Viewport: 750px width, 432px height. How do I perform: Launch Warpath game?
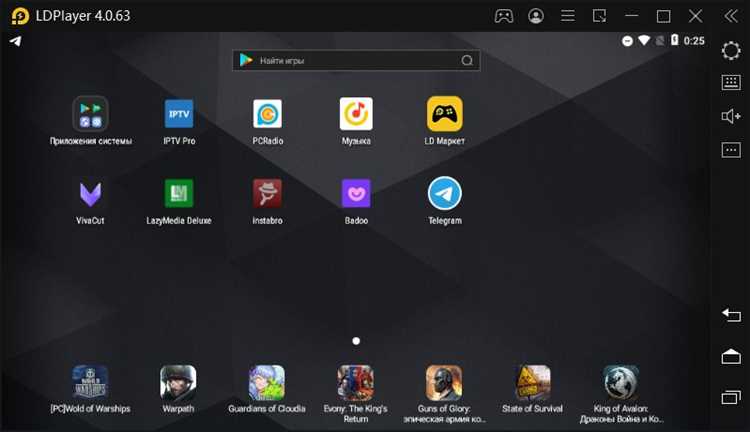178,382
